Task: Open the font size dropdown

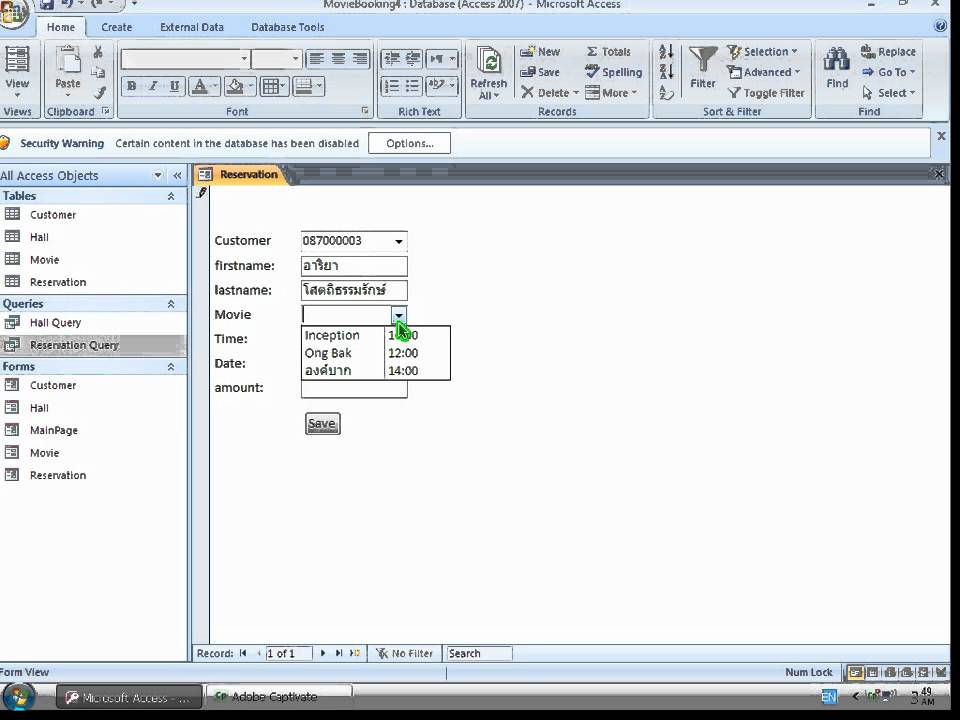Action: point(296,59)
